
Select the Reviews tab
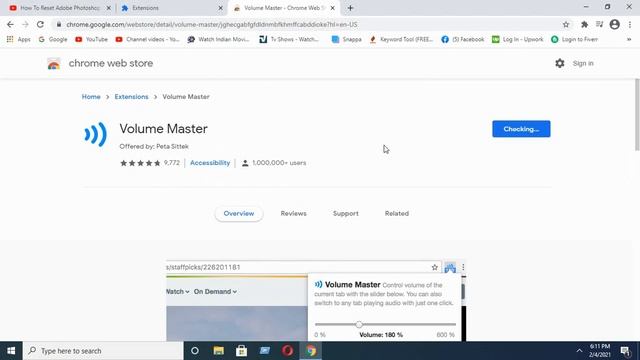pos(293,213)
